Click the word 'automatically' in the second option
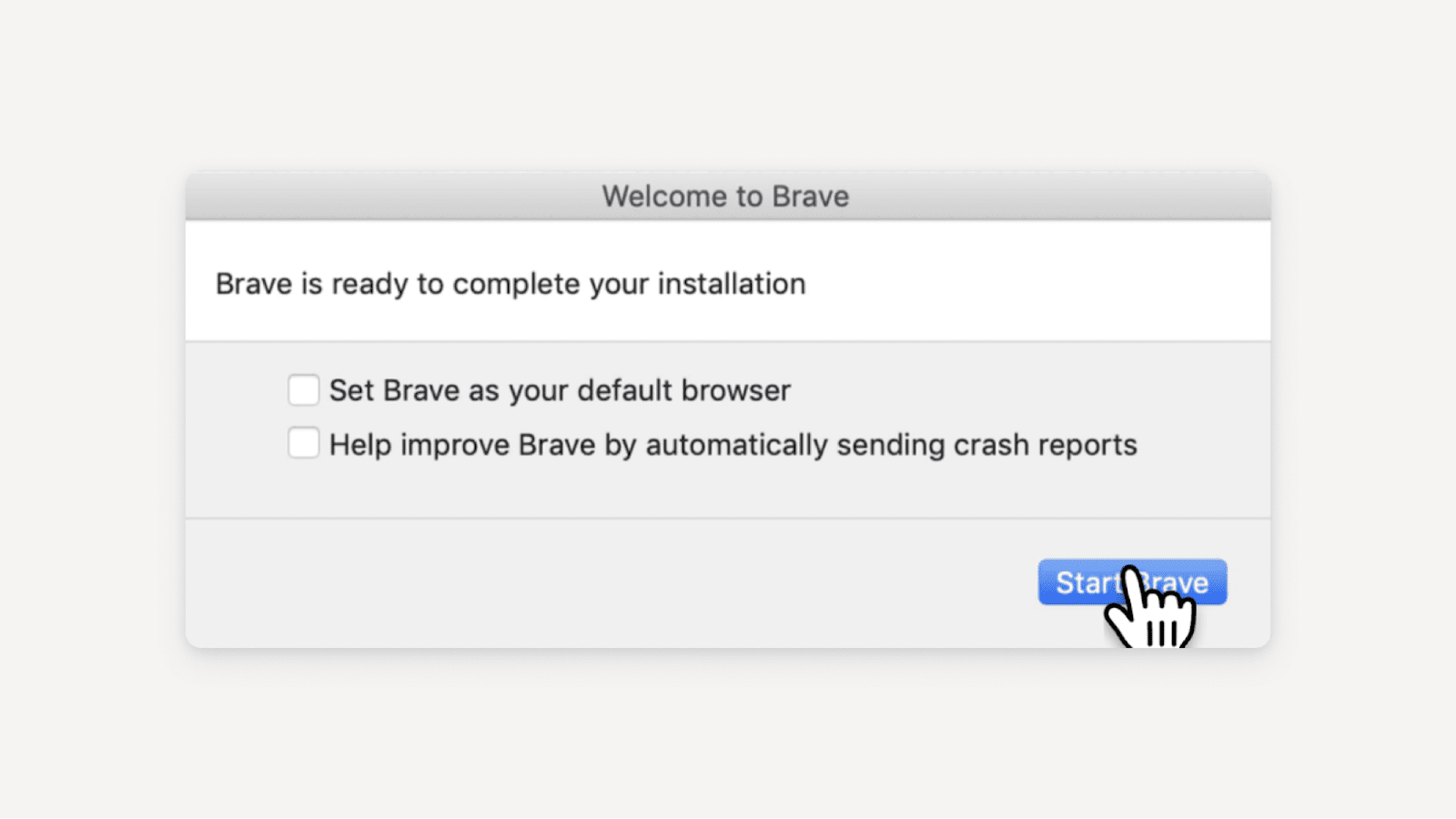This screenshot has height=819, width=1456. click(x=736, y=445)
